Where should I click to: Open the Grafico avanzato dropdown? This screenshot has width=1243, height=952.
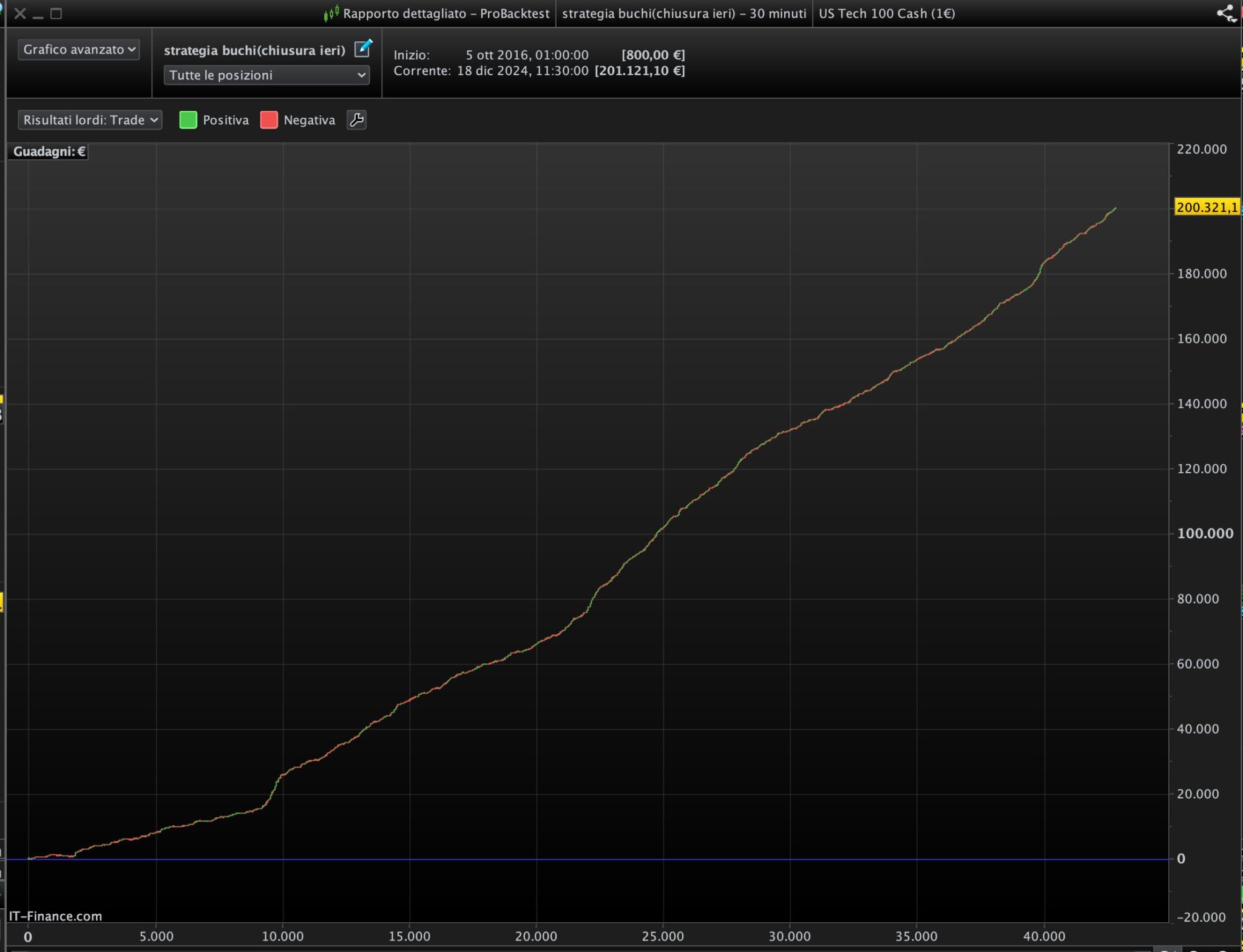click(79, 49)
